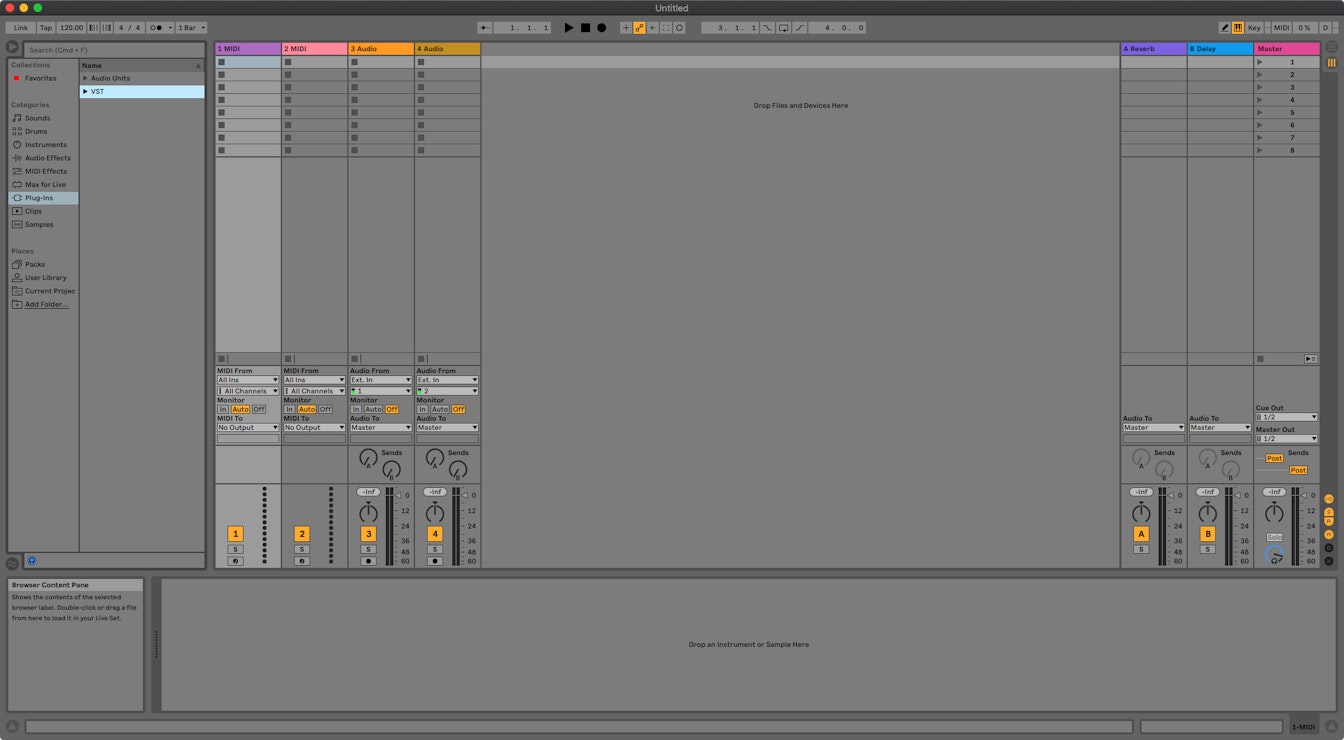Collapse the VST folder in the browser
Image resolution: width=1344 pixels, height=740 pixels.
tap(86, 91)
